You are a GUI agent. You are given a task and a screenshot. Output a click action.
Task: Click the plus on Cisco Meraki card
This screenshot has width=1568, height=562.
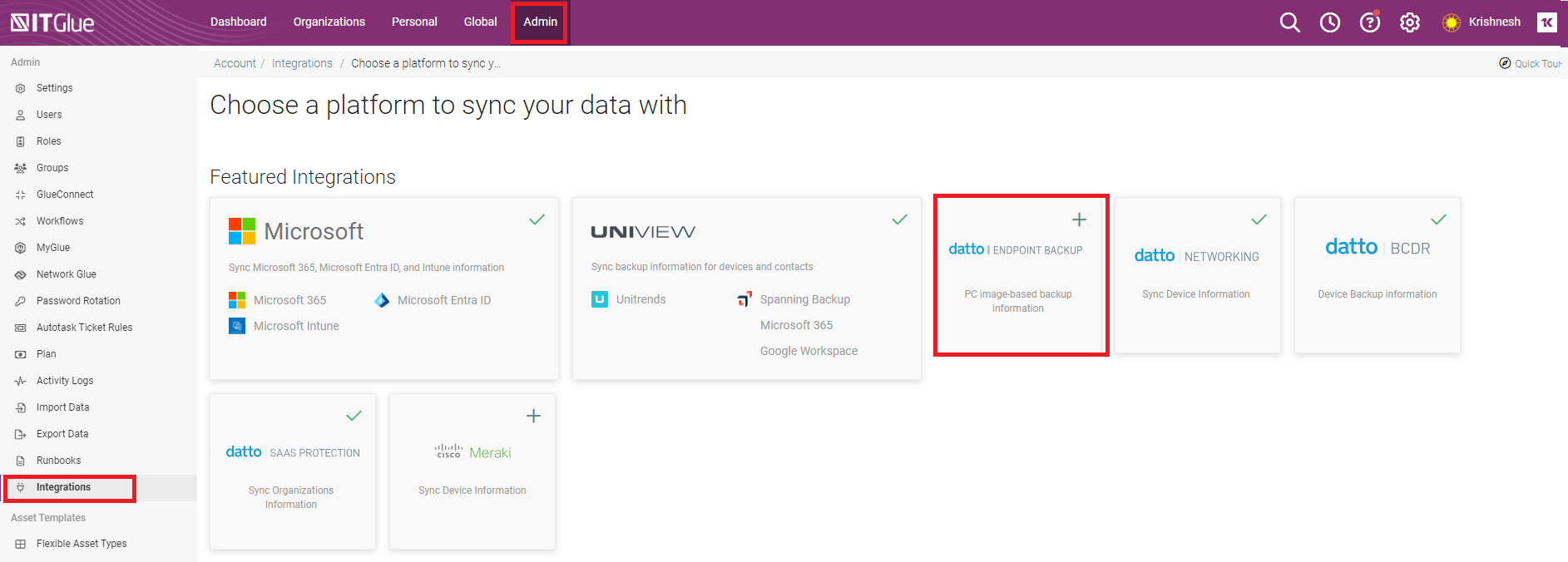(533, 416)
